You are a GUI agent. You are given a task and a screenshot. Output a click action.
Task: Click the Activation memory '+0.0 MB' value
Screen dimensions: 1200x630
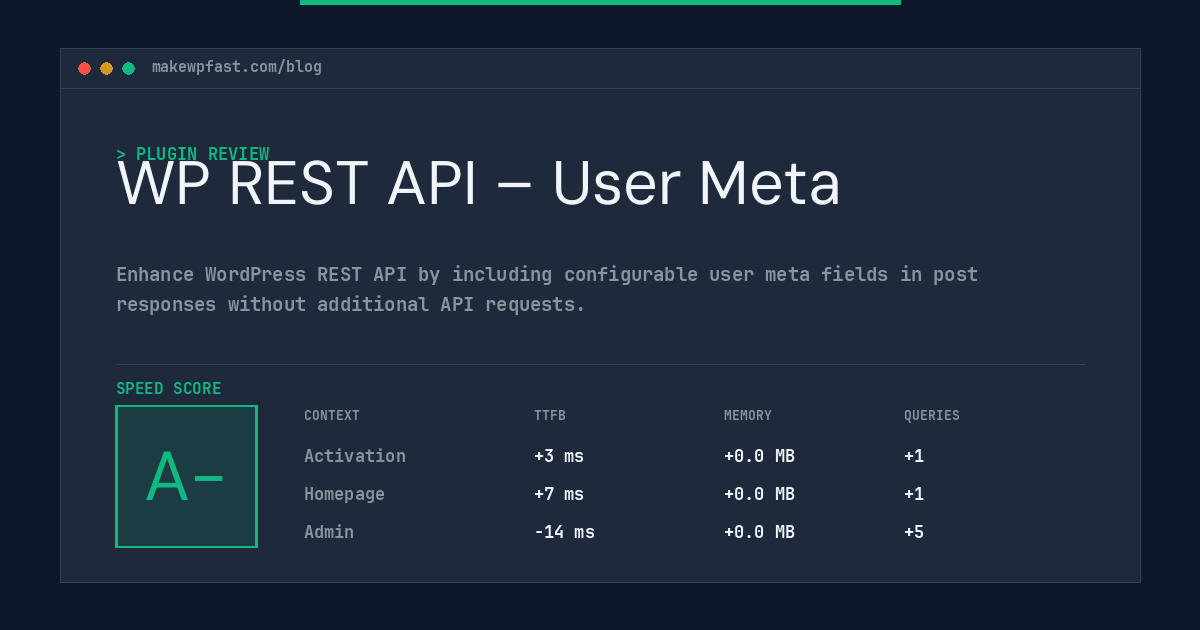759,456
